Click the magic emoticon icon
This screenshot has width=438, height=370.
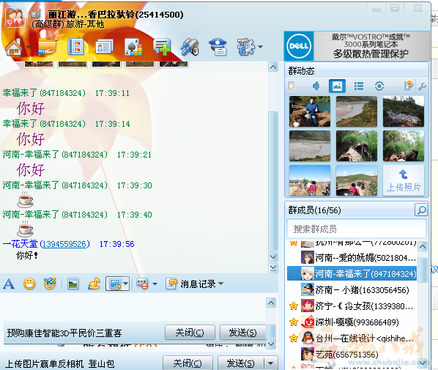[50, 284]
